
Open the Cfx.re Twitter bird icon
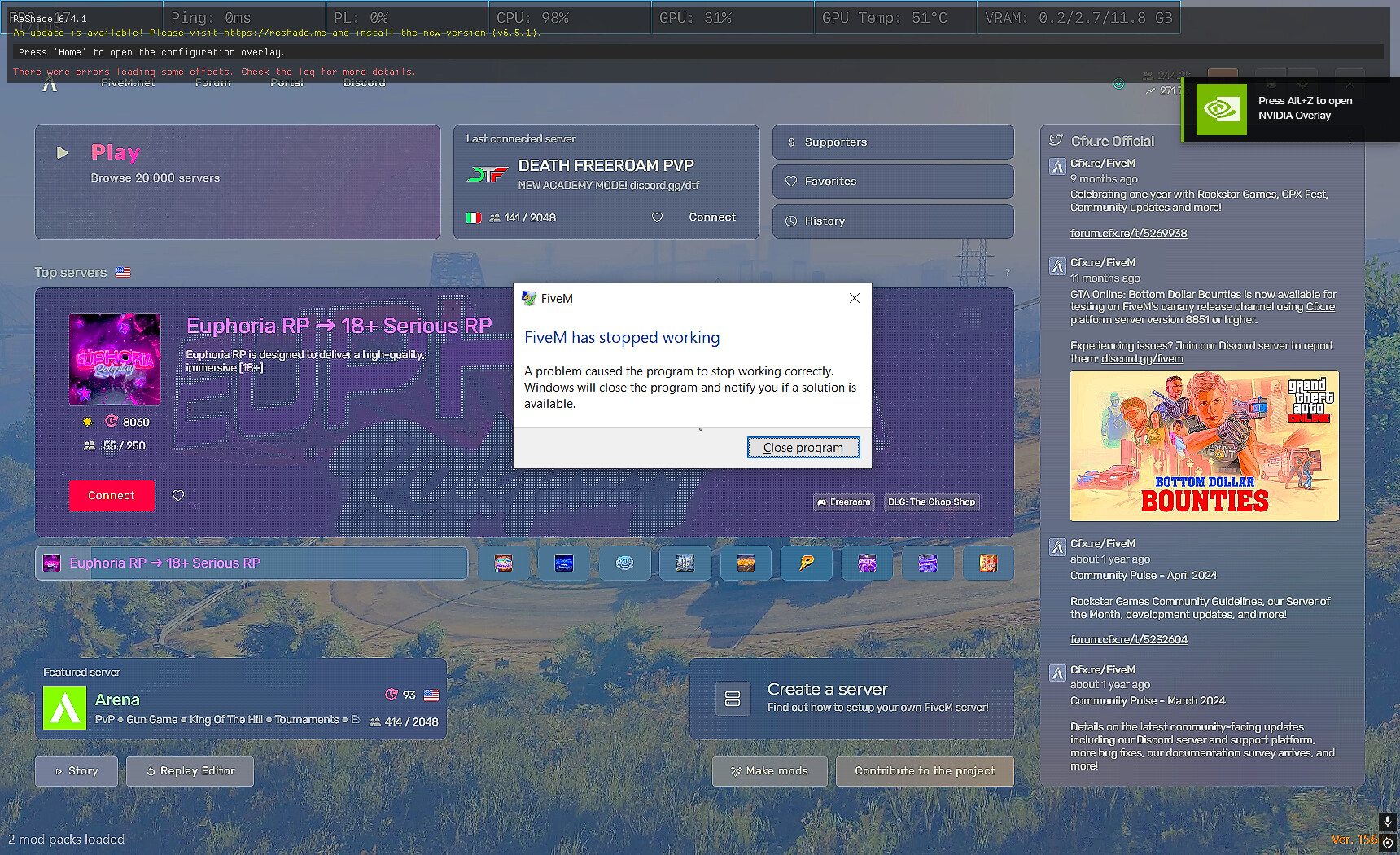1056,139
